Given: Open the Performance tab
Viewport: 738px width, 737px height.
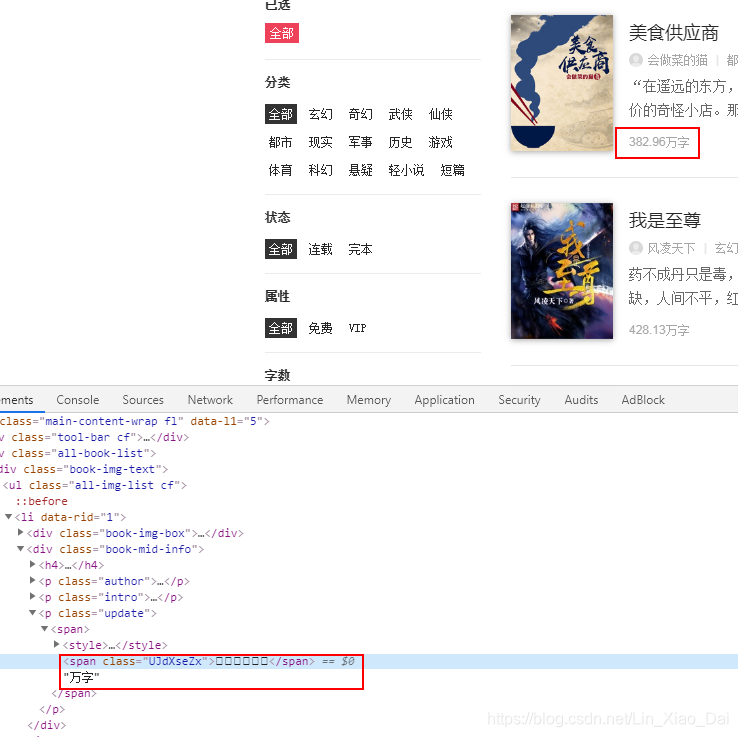Looking at the screenshot, I should point(290,400).
